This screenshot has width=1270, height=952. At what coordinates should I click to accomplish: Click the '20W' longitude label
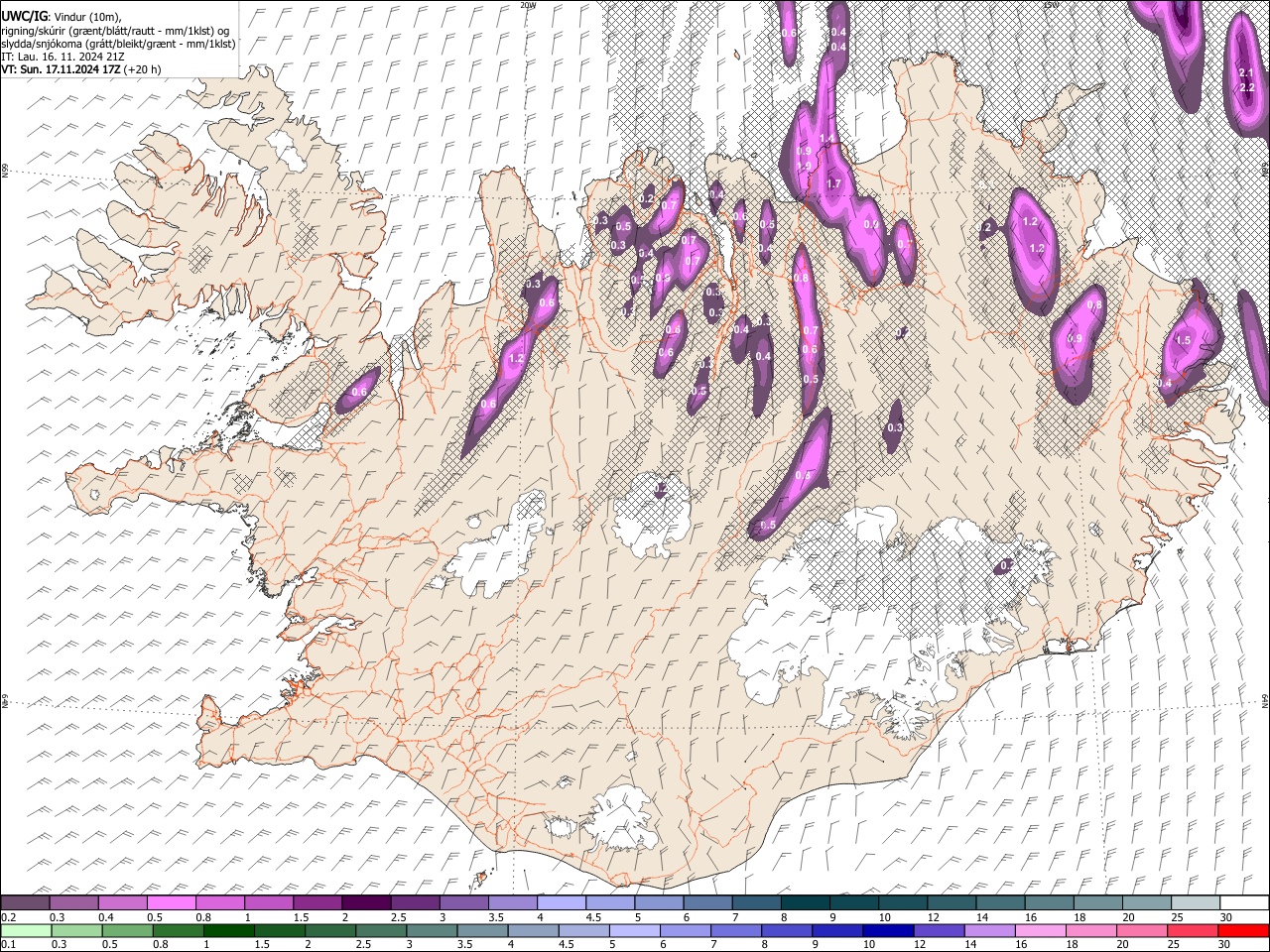527,5
